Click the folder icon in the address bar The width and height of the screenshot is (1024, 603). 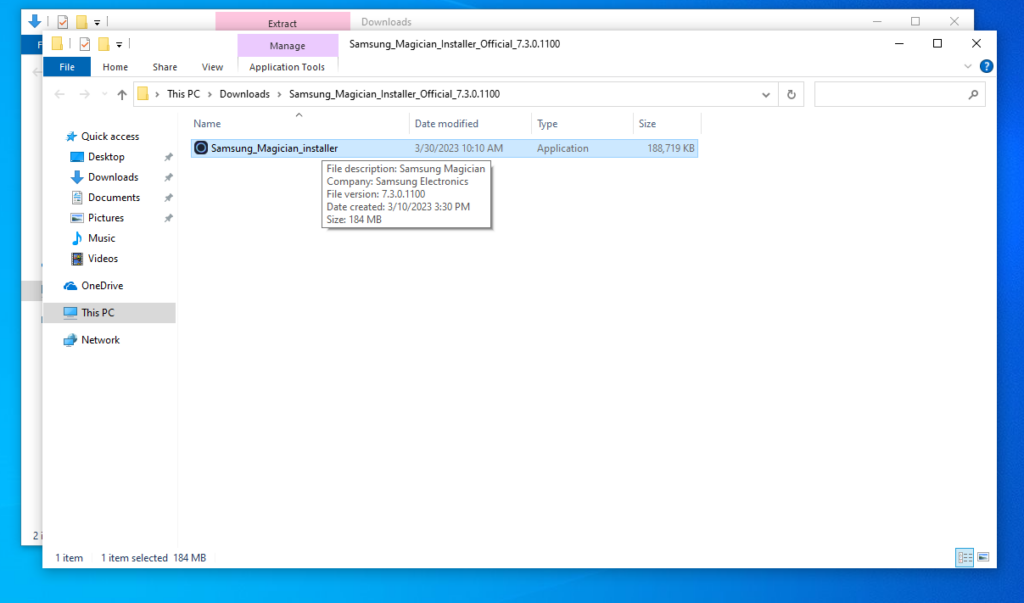143,94
